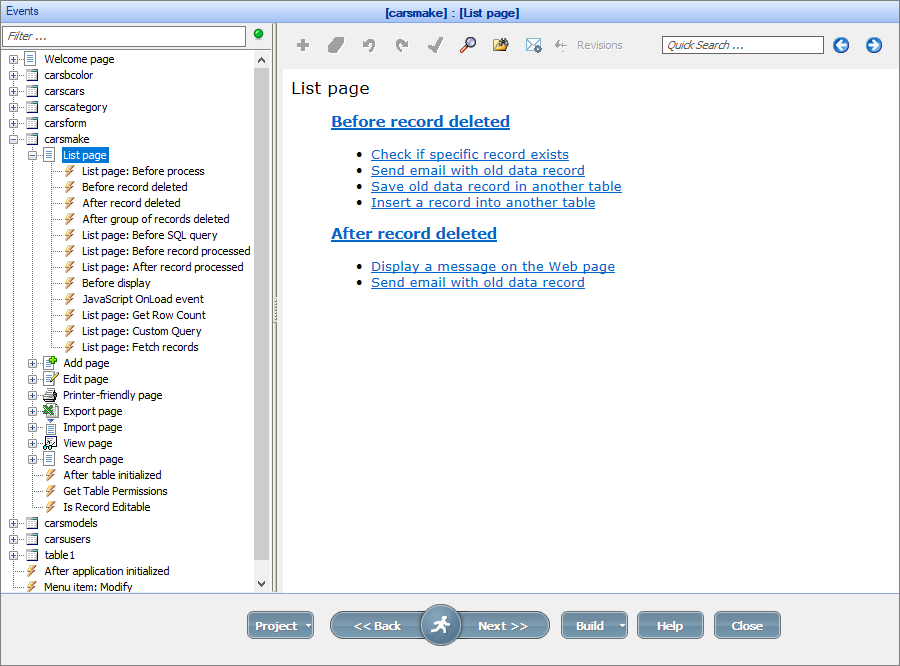Collapse the carsmake table node

tap(14, 139)
